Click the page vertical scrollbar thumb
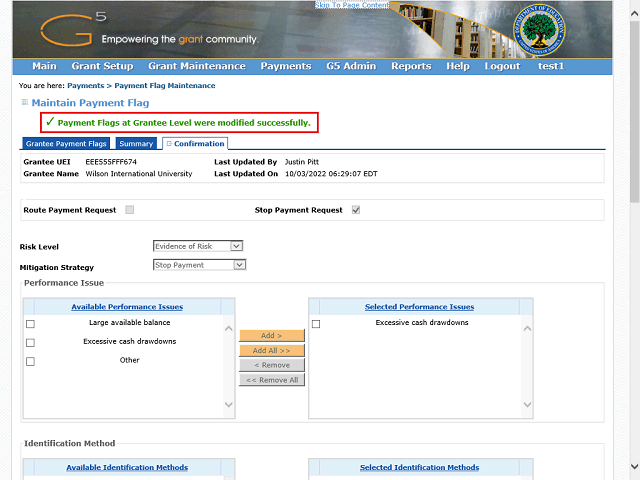Viewport: 640px width, 480px height. tap(633, 100)
